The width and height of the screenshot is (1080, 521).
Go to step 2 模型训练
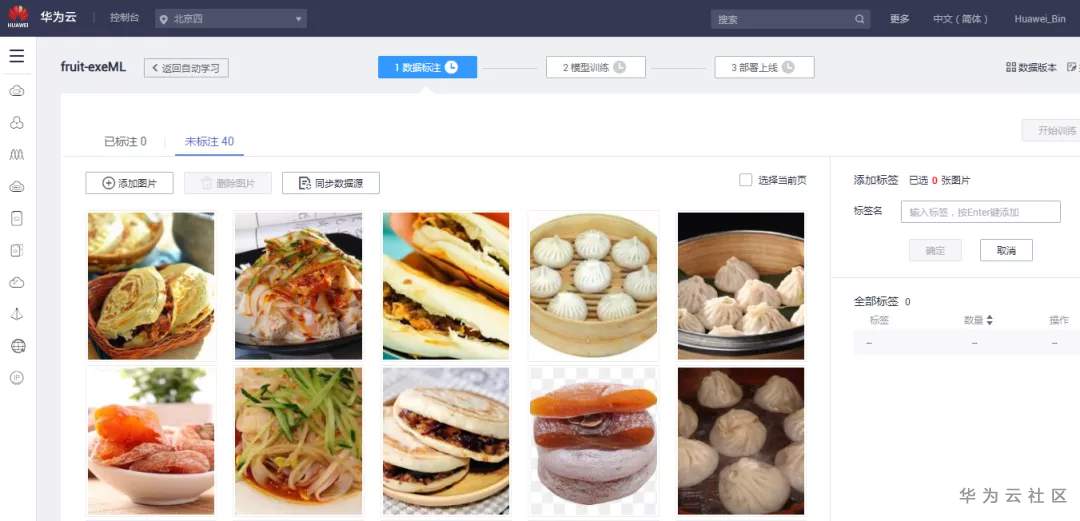tap(596, 68)
